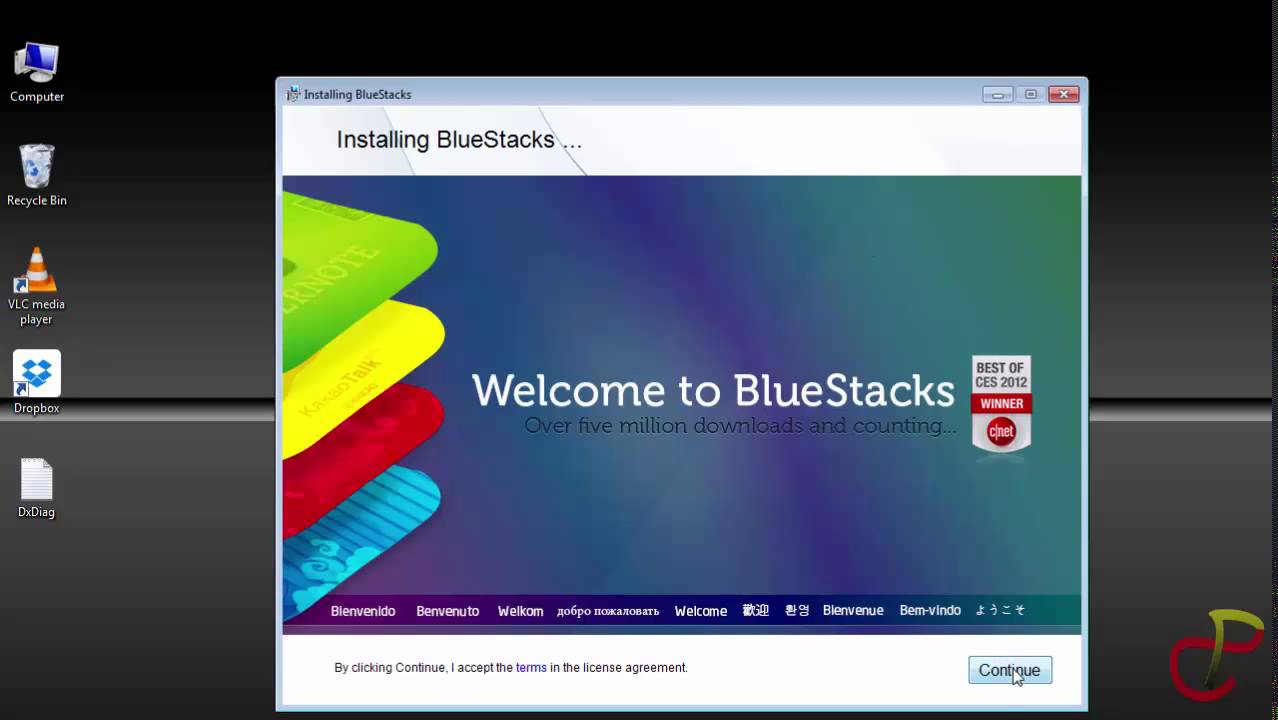Screen dimensions: 1278x720
Task: Click the 'Welkom' greeting text
Action: point(520,611)
